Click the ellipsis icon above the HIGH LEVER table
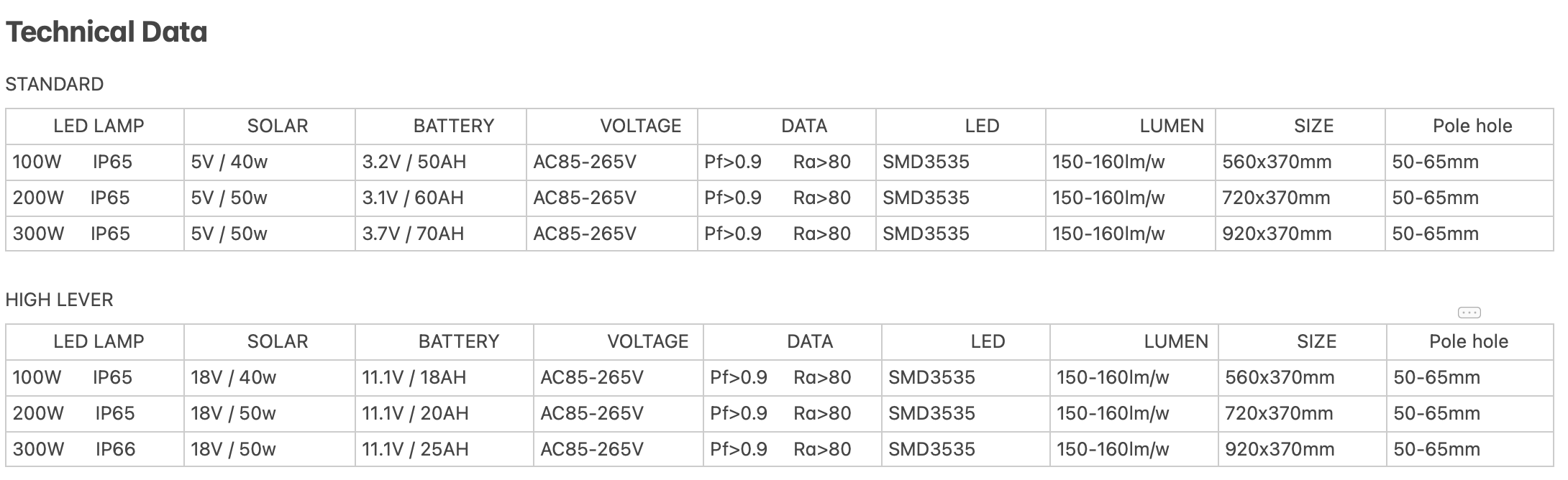This screenshot has width=1568, height=480. click(1469, 313)
